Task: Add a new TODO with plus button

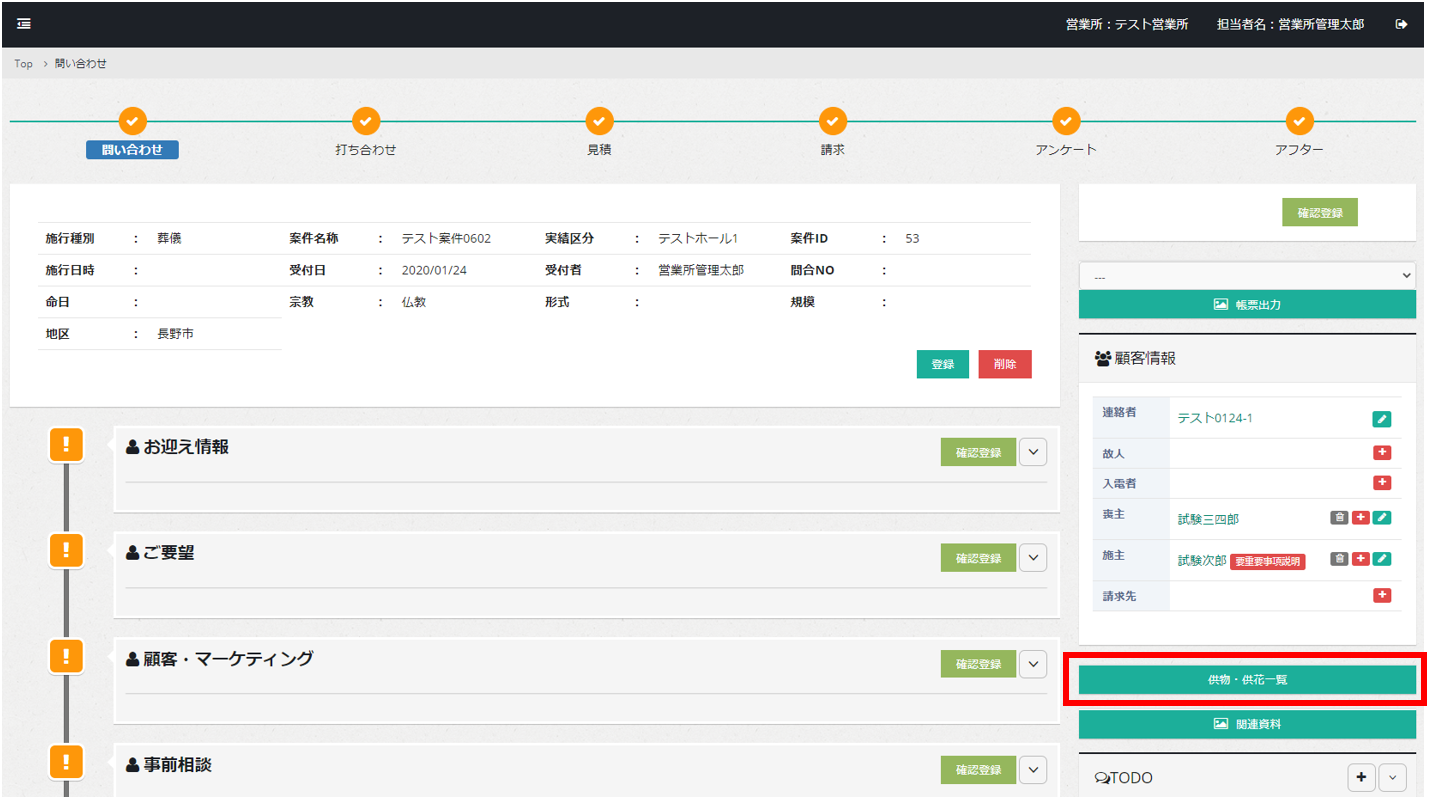Action: click(1361, 777)
